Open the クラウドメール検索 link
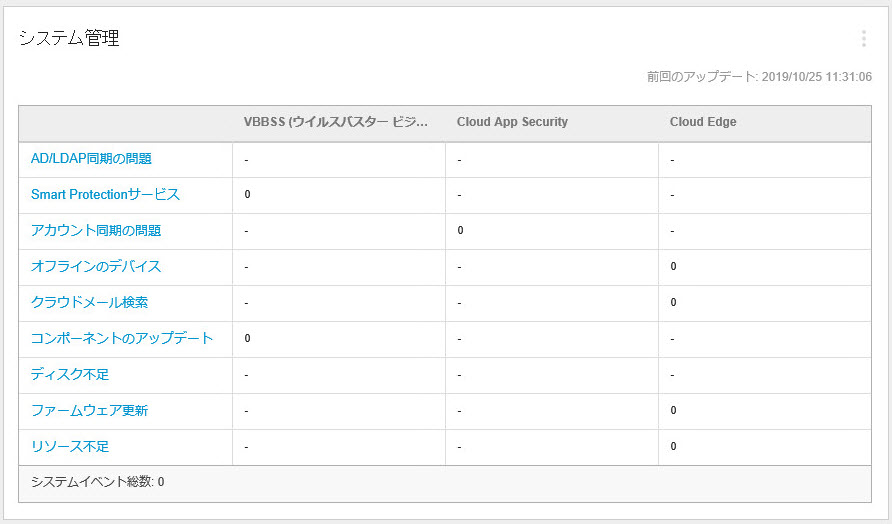Image resolution: width=892 pixels, height=524 pixels. click(x=89, y=302)
